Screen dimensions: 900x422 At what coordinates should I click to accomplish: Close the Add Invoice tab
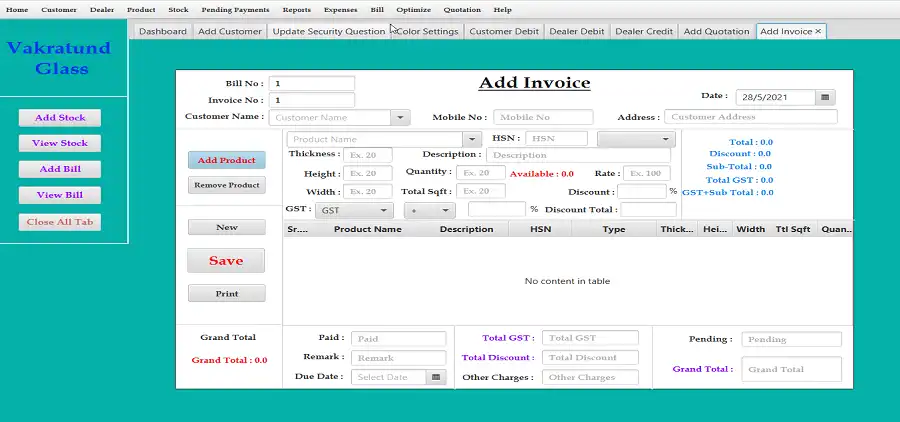(x=818, y=31)
